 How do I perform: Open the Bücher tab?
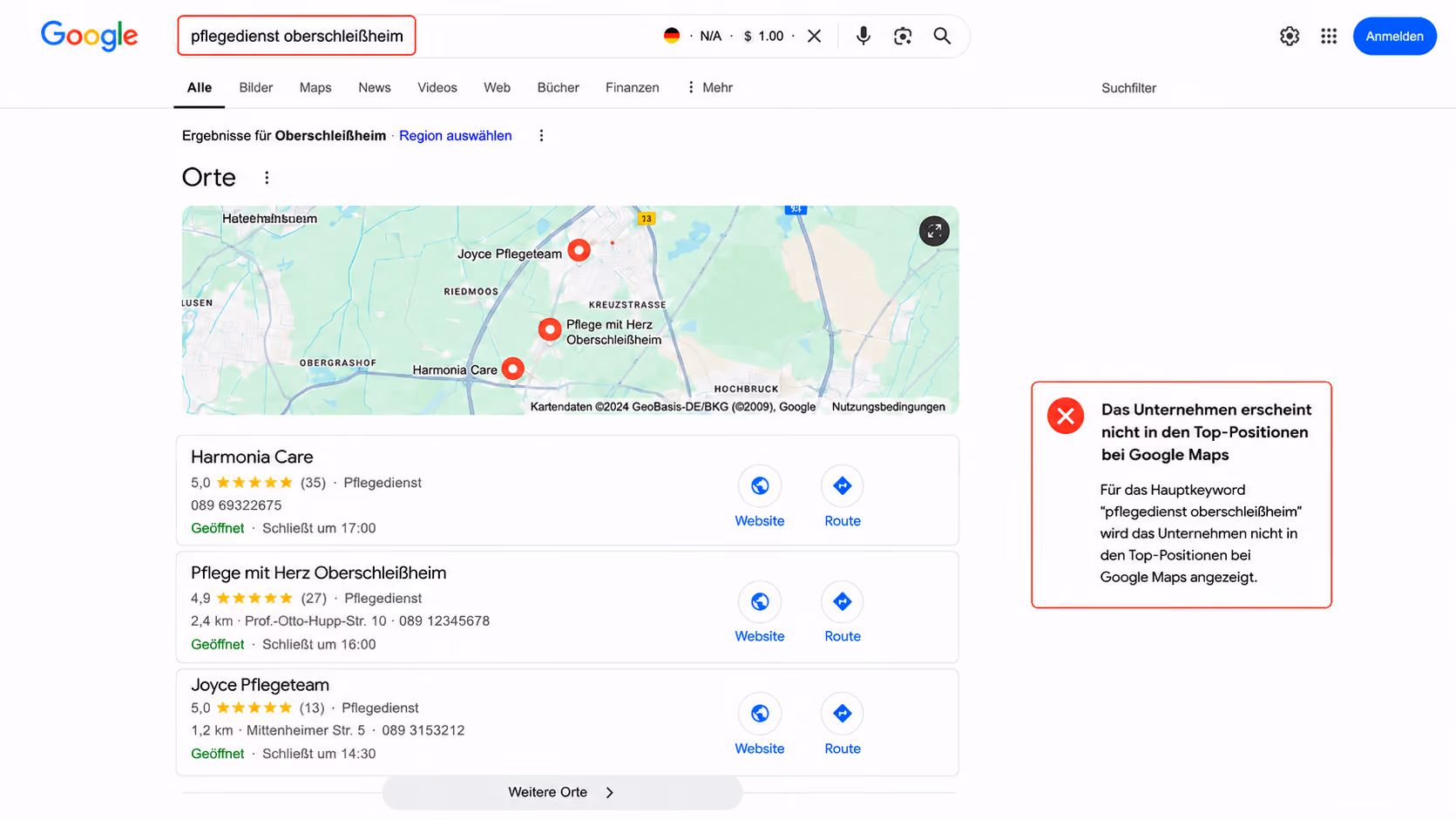pos(559,87)
